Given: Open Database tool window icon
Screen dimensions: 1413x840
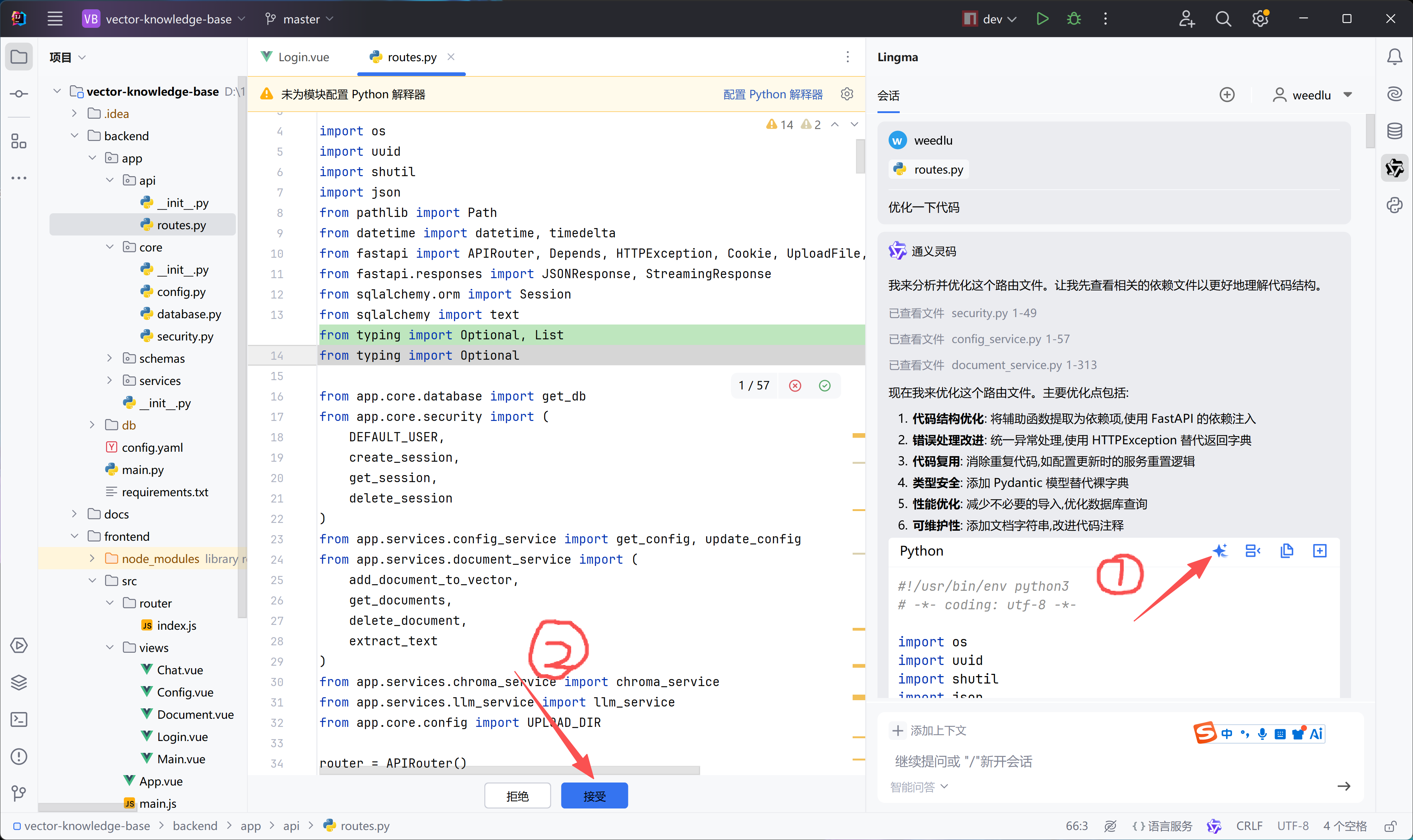Looking at the screenshot, I should 1394,131.
